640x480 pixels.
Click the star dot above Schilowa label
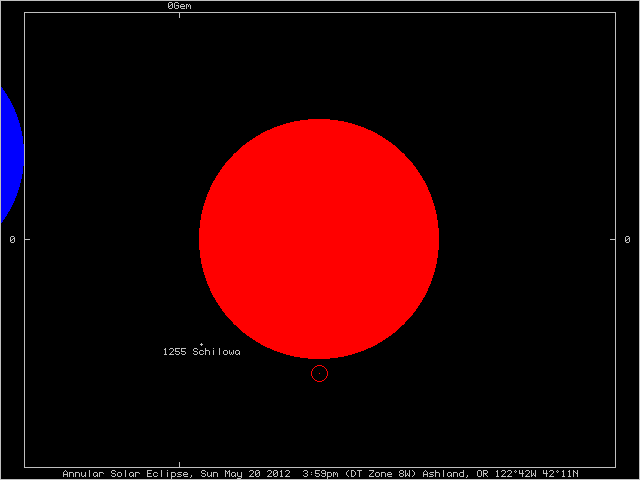[x=201, y=344]
